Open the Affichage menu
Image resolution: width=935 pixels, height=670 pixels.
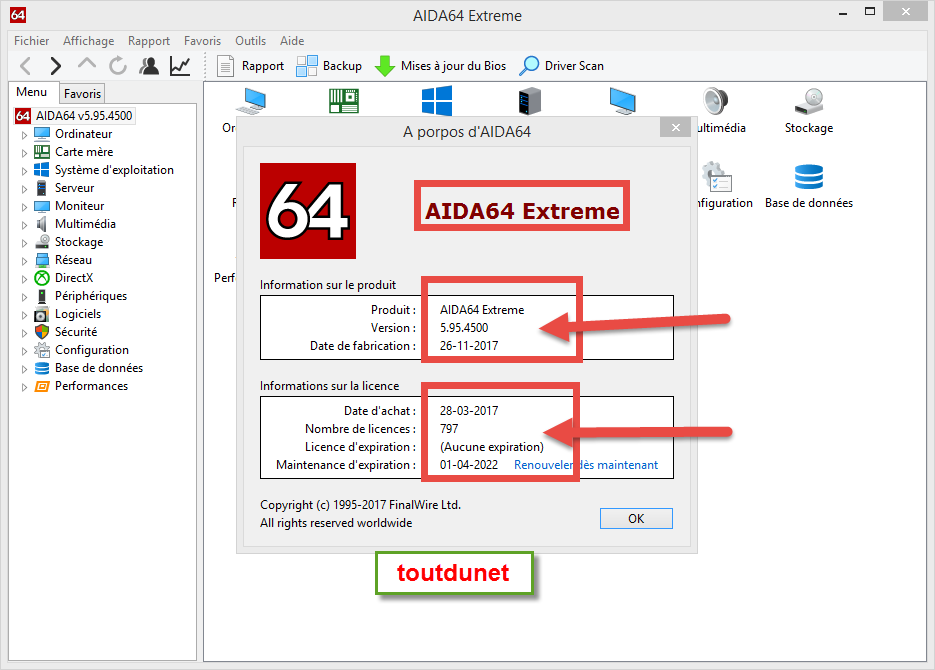88,41
